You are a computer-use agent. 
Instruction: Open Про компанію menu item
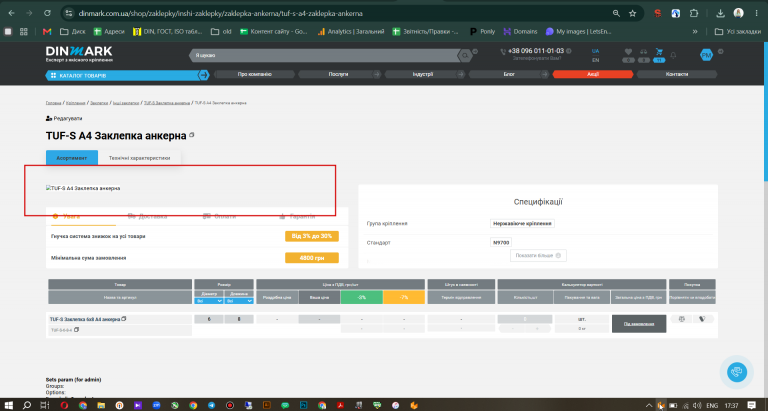(x=255, y=74)
